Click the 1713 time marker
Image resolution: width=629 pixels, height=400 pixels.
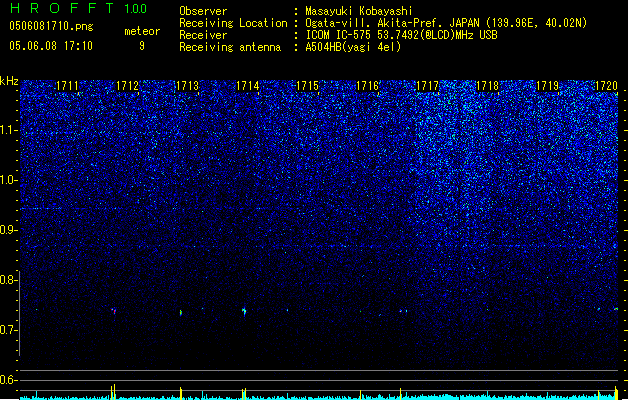[x=187, y=86]
